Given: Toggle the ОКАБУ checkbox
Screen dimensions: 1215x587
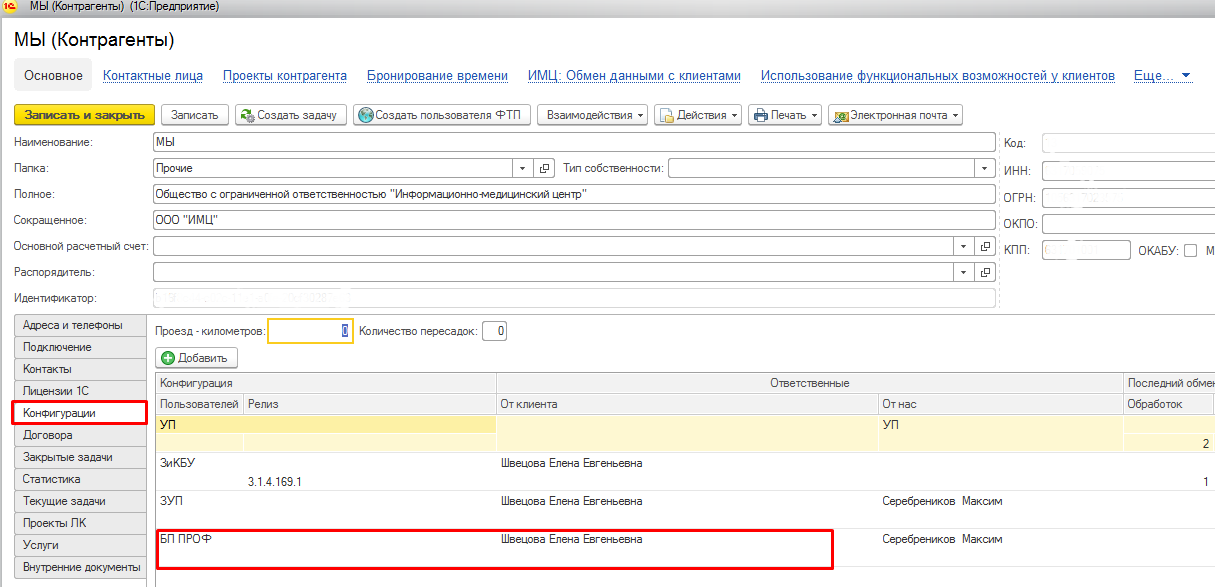Looking at the screenshot, I should pyautogui.click(x=1190, y=250).
